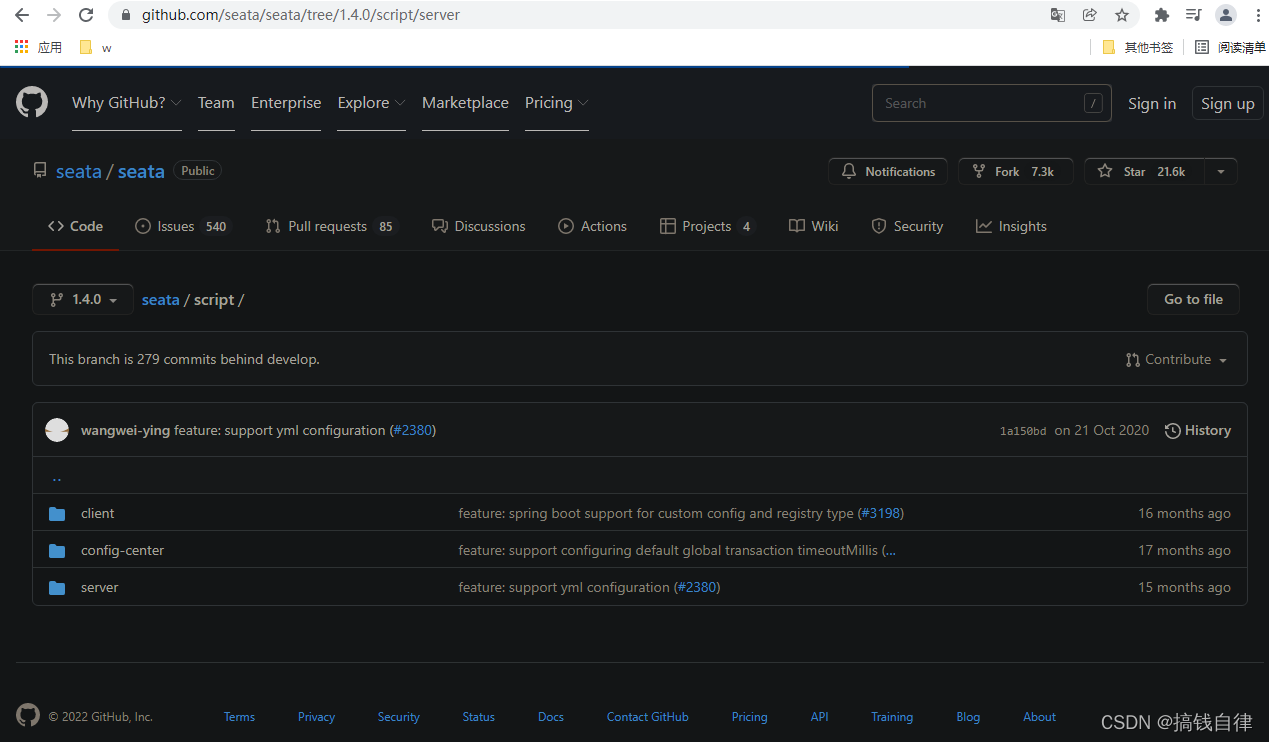The image size is (1269, 742).
Task: Click the Sign in link
Action: click(1152, 103)
